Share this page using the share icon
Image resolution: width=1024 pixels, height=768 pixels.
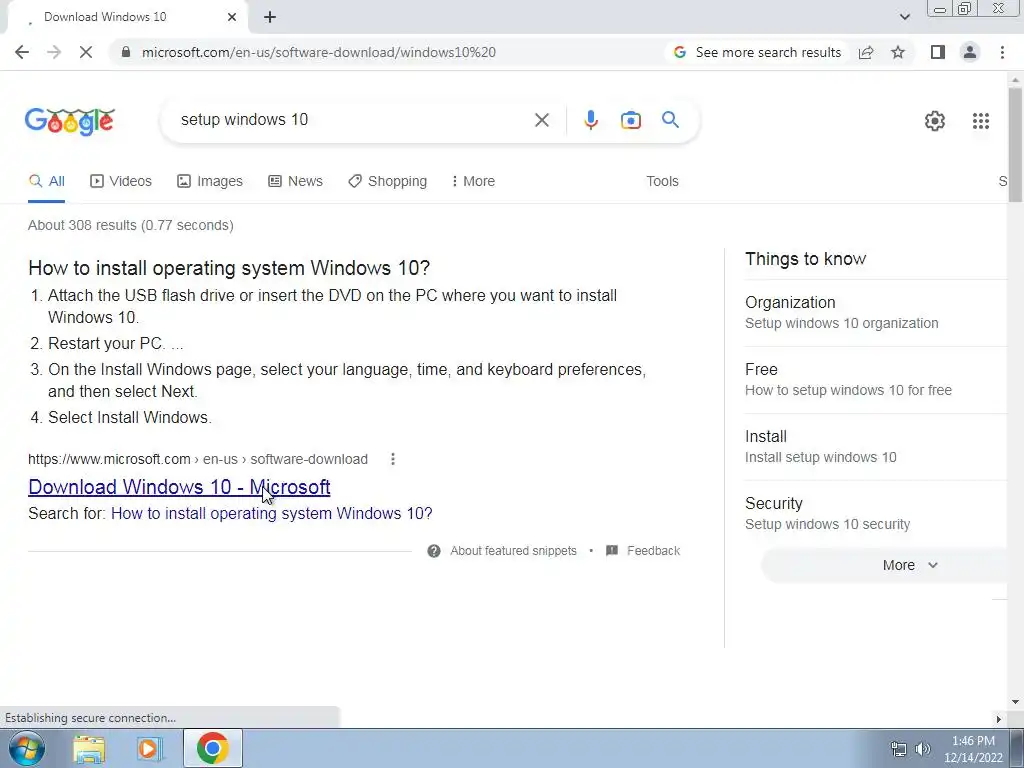(866, 52)
